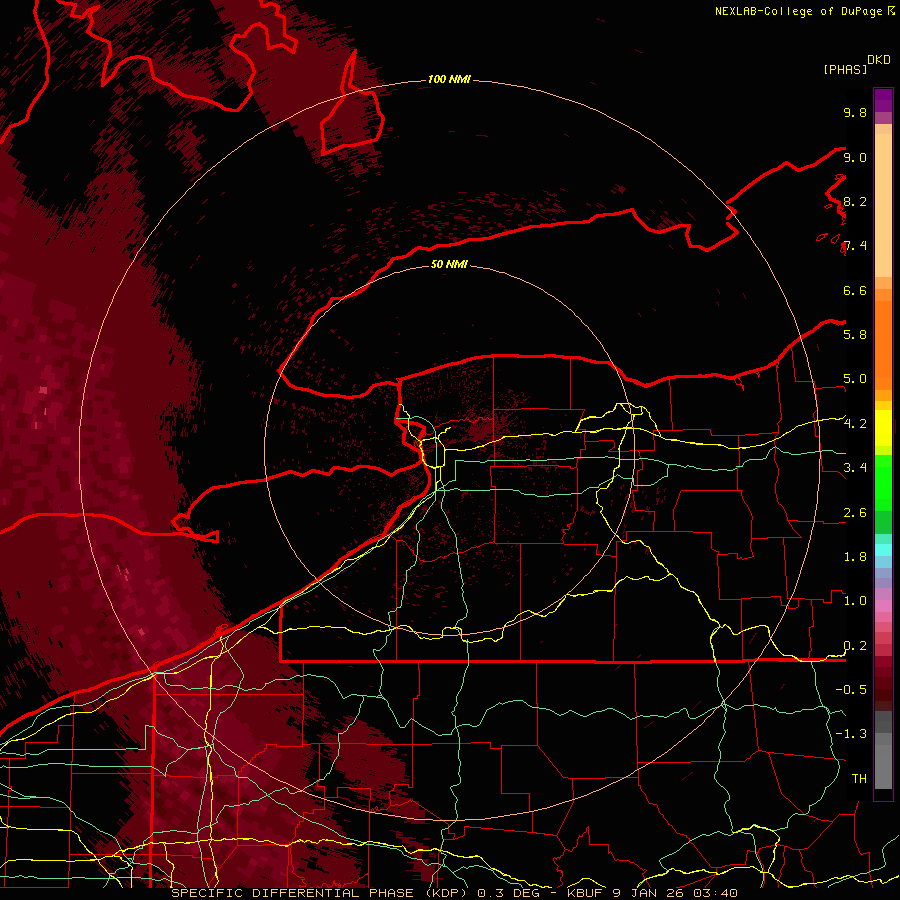Viewport: 900px width, 900px height.
Task: Click the 2.6 value on the color scale
Action: 855,512
